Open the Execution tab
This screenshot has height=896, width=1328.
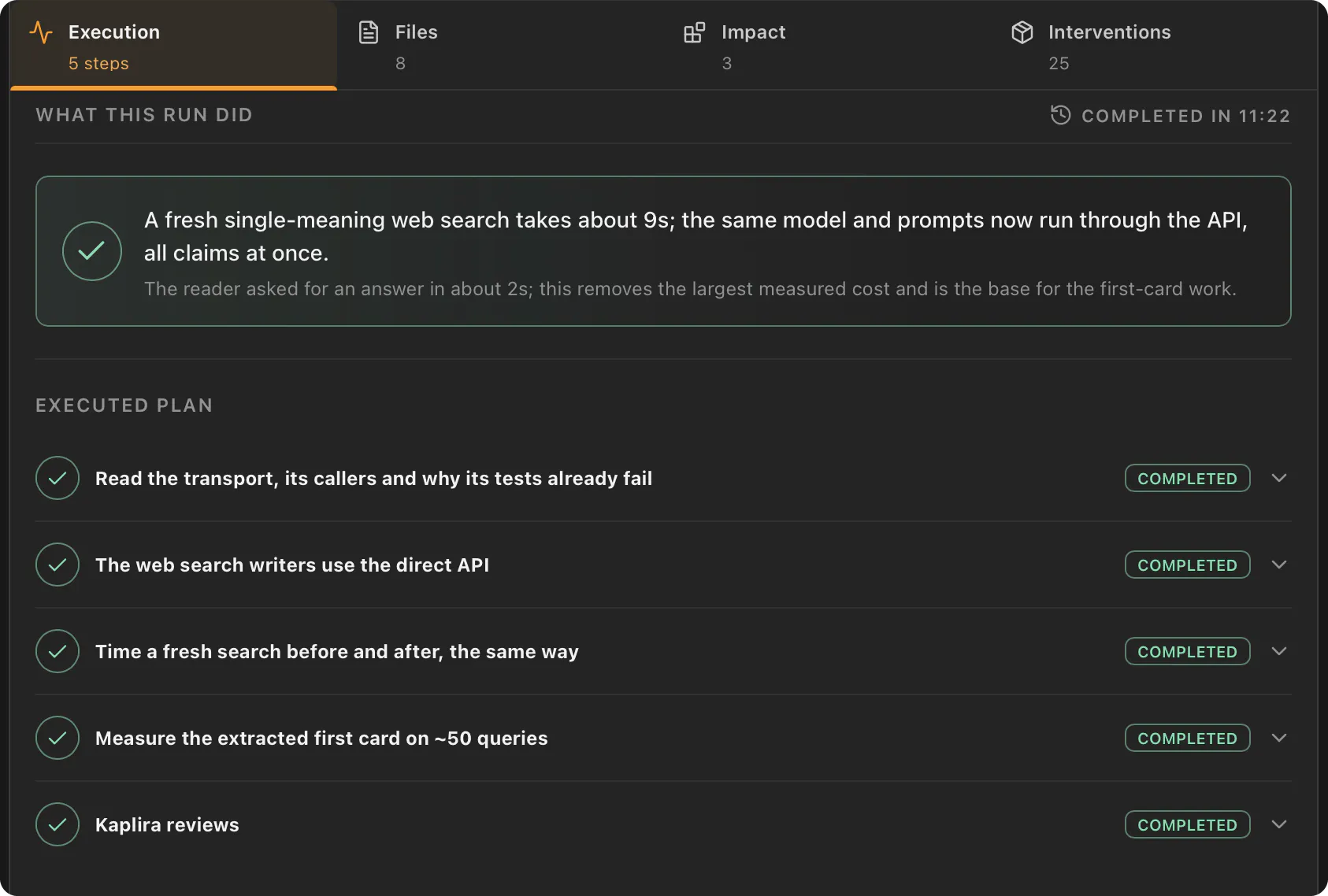pos(173,46)
